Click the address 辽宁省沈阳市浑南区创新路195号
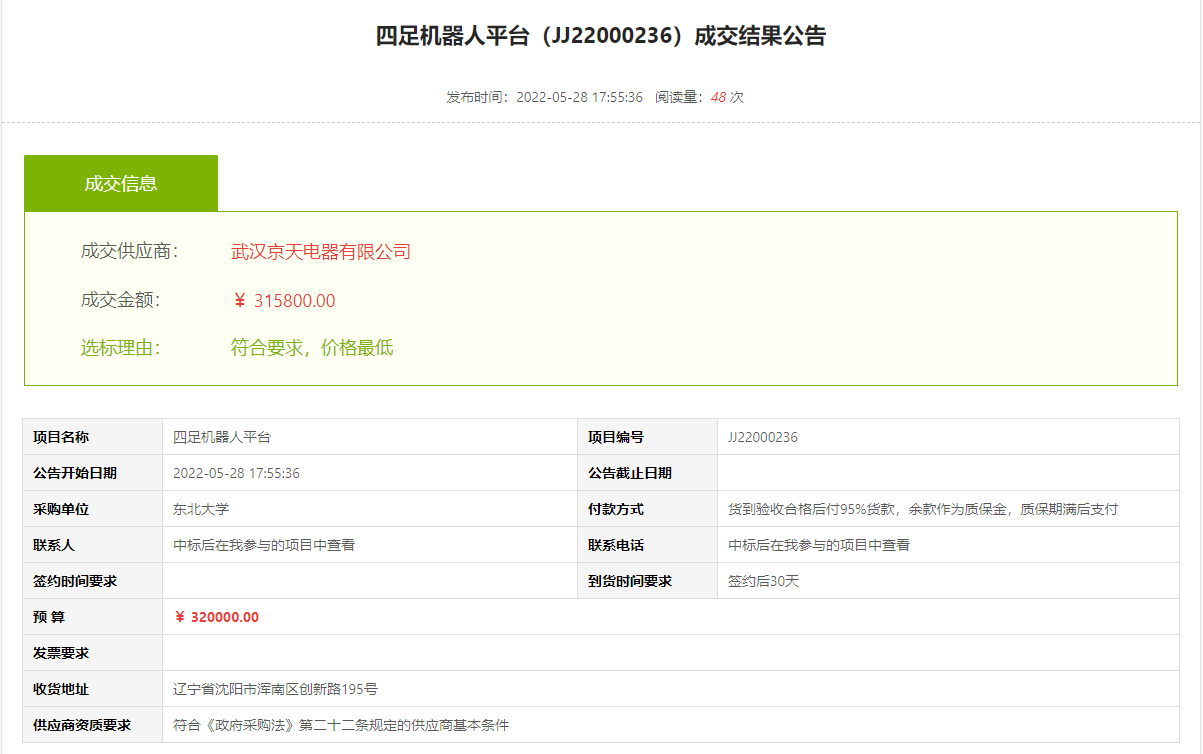The image size is (1203, 754). (275, 689)
